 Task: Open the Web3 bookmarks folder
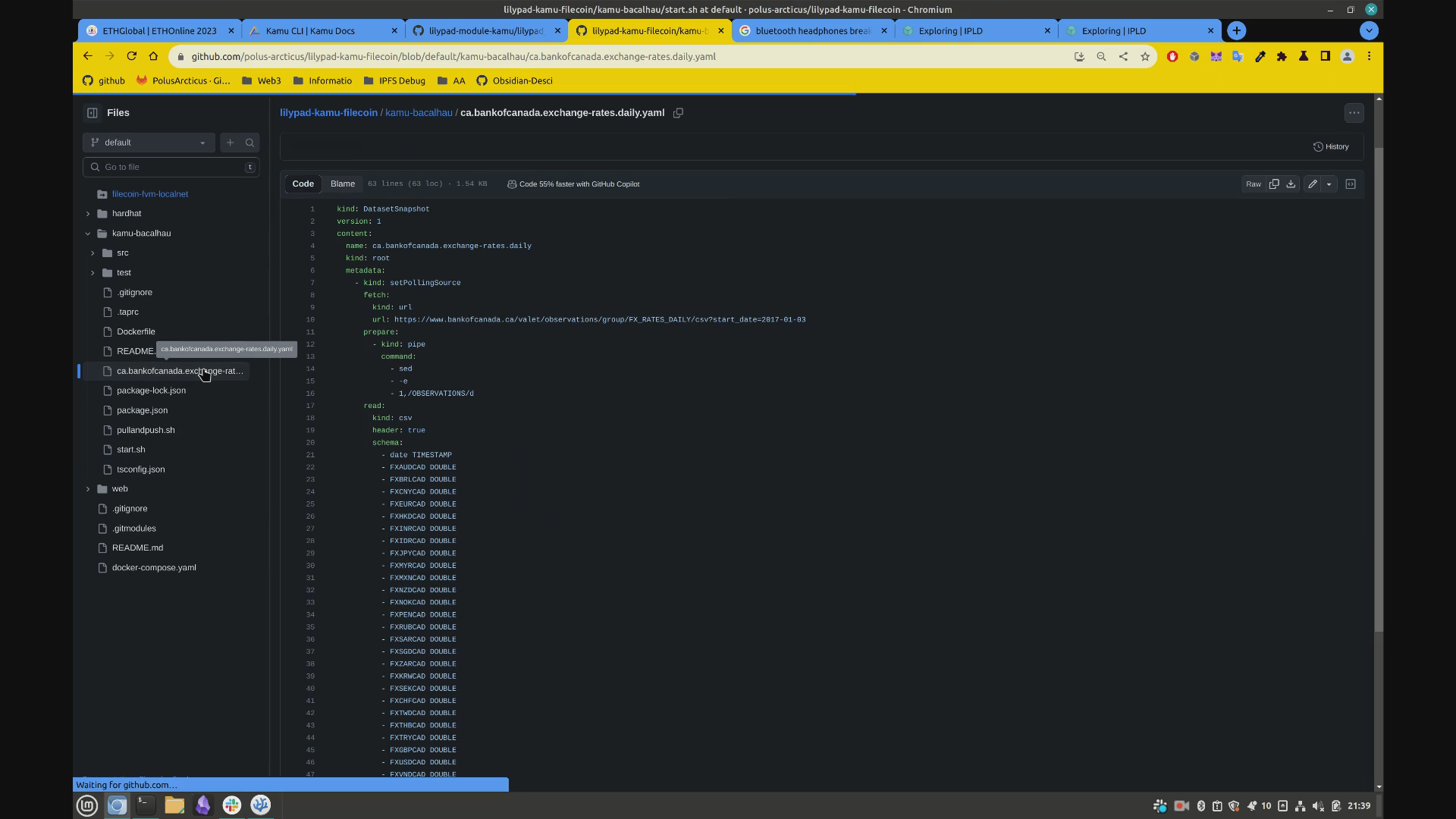tap(262, 81)
